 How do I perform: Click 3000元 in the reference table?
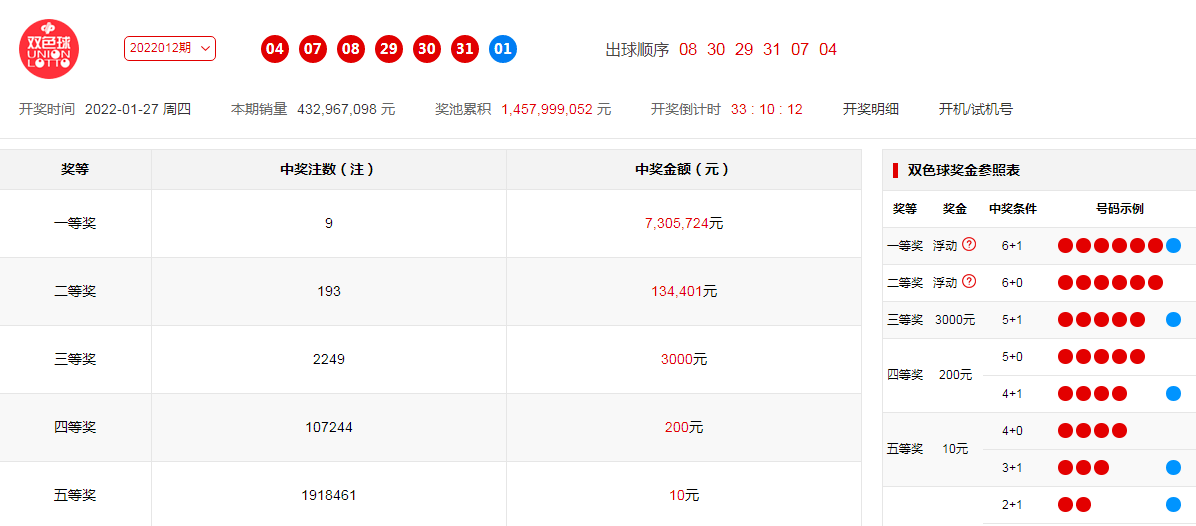pos(955,320)
